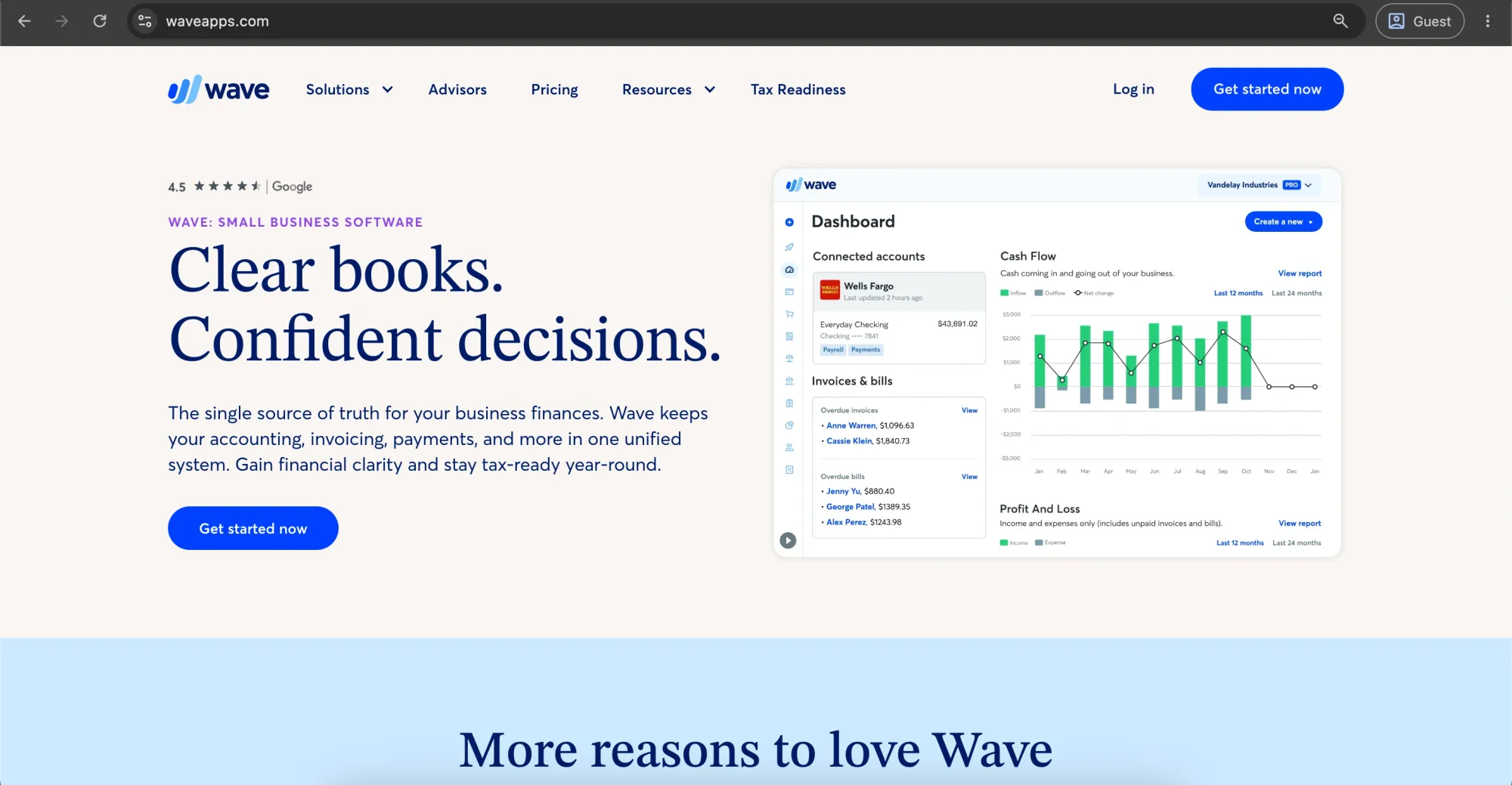
Task: Click View next to Overdue bills
Action: (969, 477)
